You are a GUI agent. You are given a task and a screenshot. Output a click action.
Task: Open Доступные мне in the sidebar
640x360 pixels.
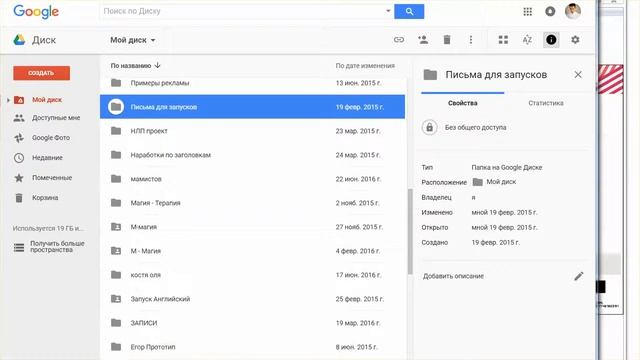pyautogui.click(x=56, y=118)
